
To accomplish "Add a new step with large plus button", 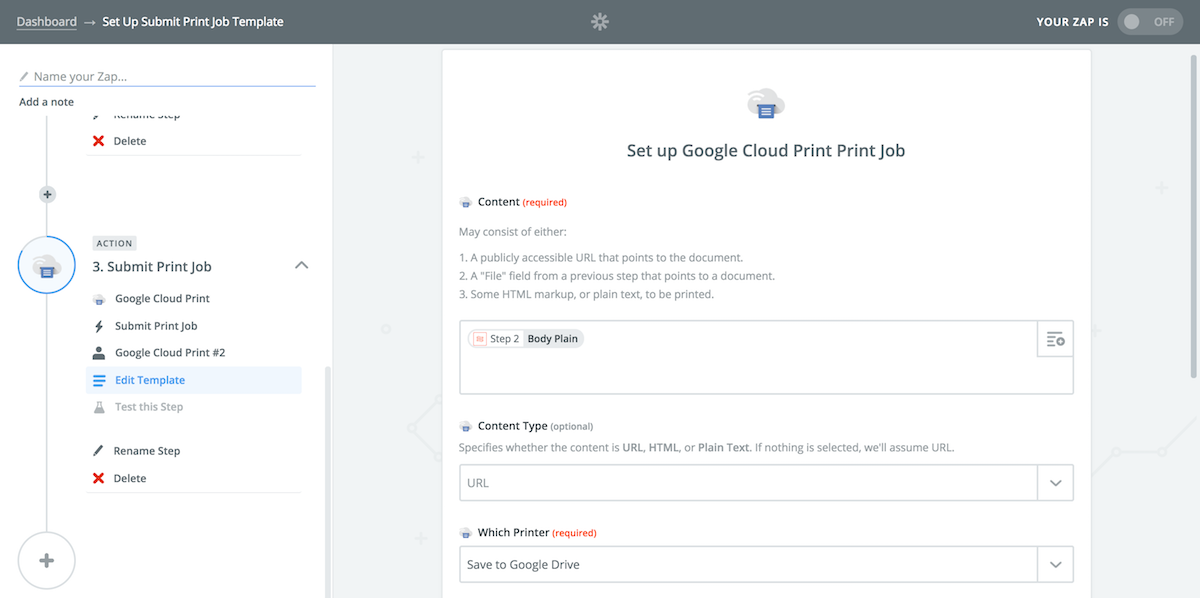I will click(x=46, y=561).
